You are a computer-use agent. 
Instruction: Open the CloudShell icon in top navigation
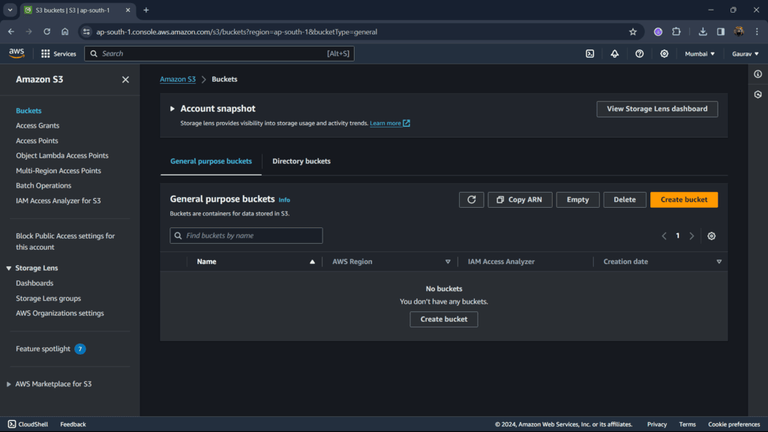click(590, 54)
